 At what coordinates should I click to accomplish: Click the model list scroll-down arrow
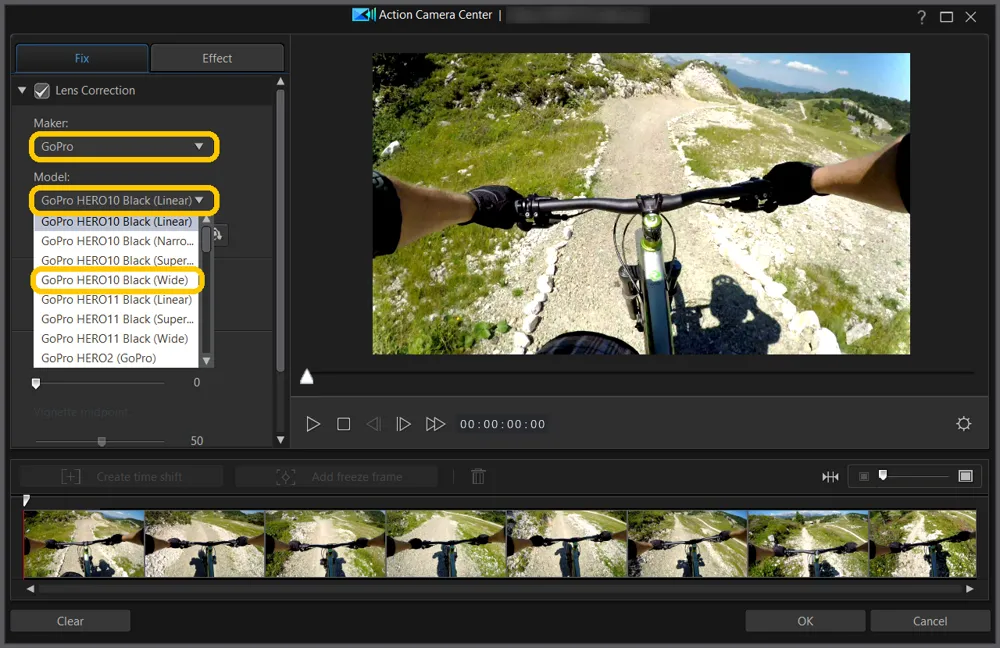[x=206, y=361]
